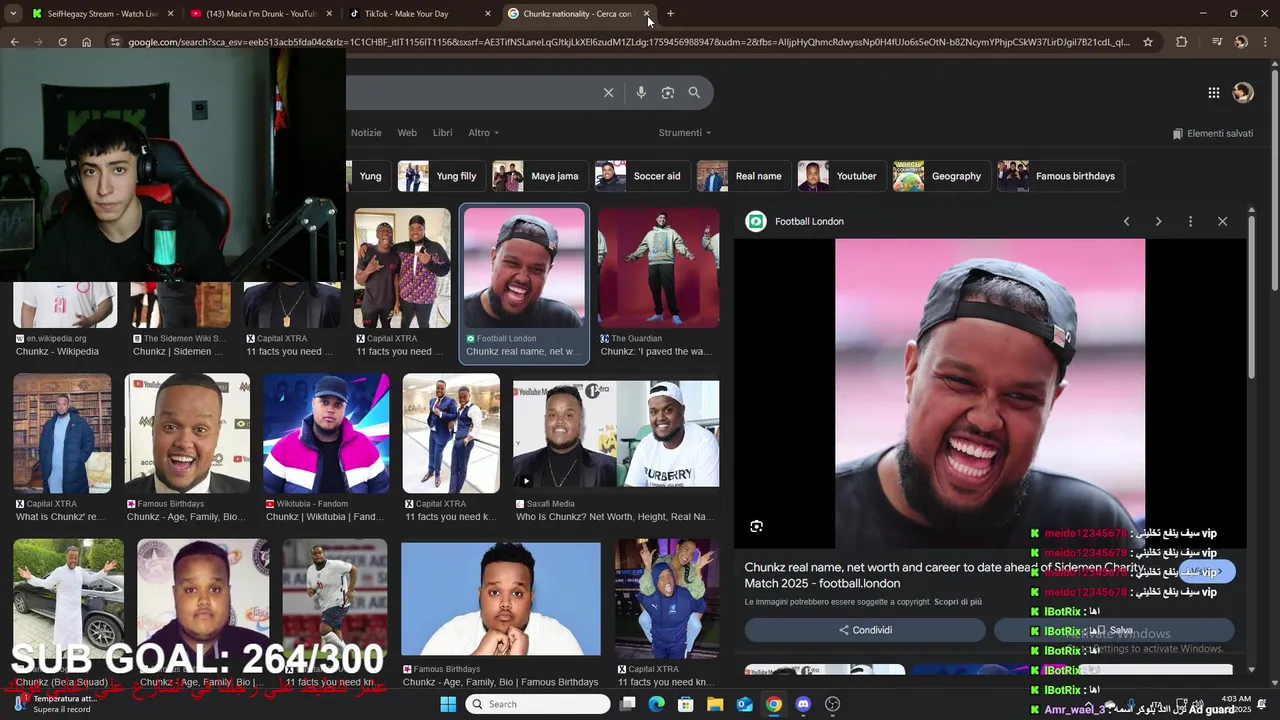The image size is (1280, 720).
Task: Open Wikitubia Fandom Chunkz thumbnail
Action: (x=326, y=434)
